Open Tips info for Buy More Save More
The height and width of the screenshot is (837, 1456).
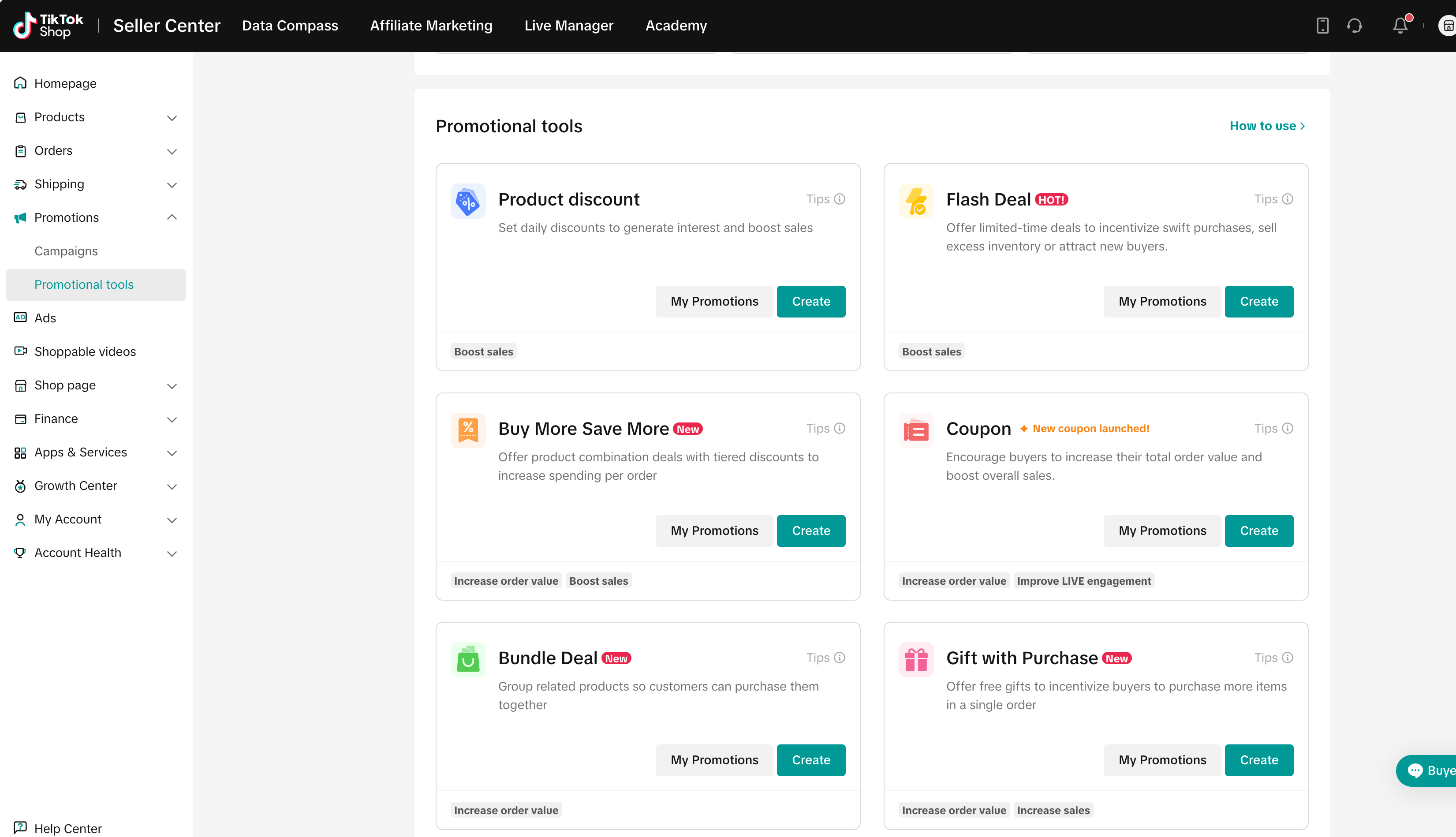[839, 428]
